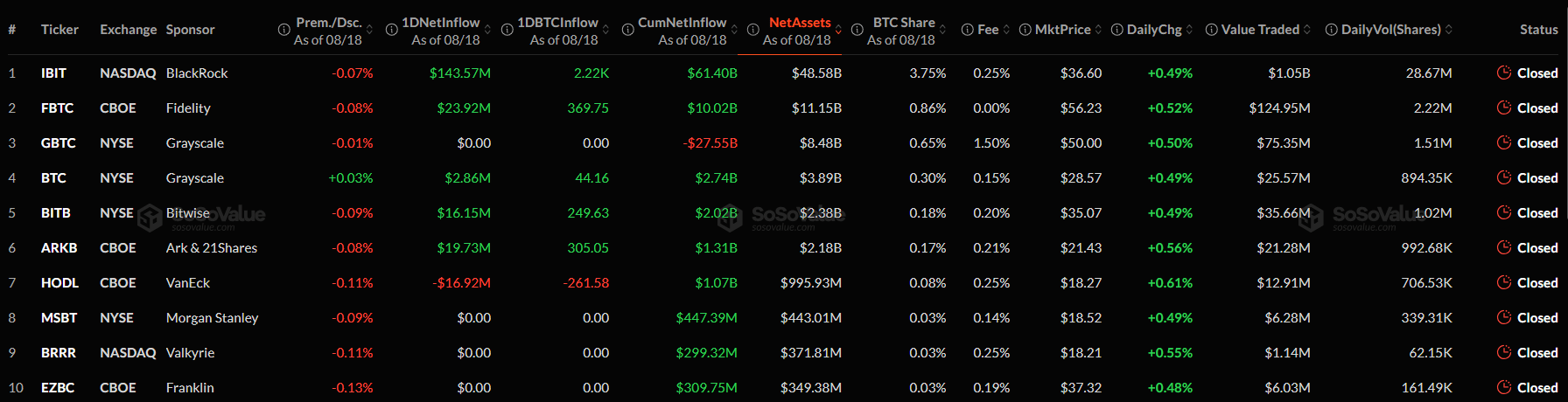Click info icon beside Fee header
Viewport: 1568px width, 402px height.
[967, 30]
